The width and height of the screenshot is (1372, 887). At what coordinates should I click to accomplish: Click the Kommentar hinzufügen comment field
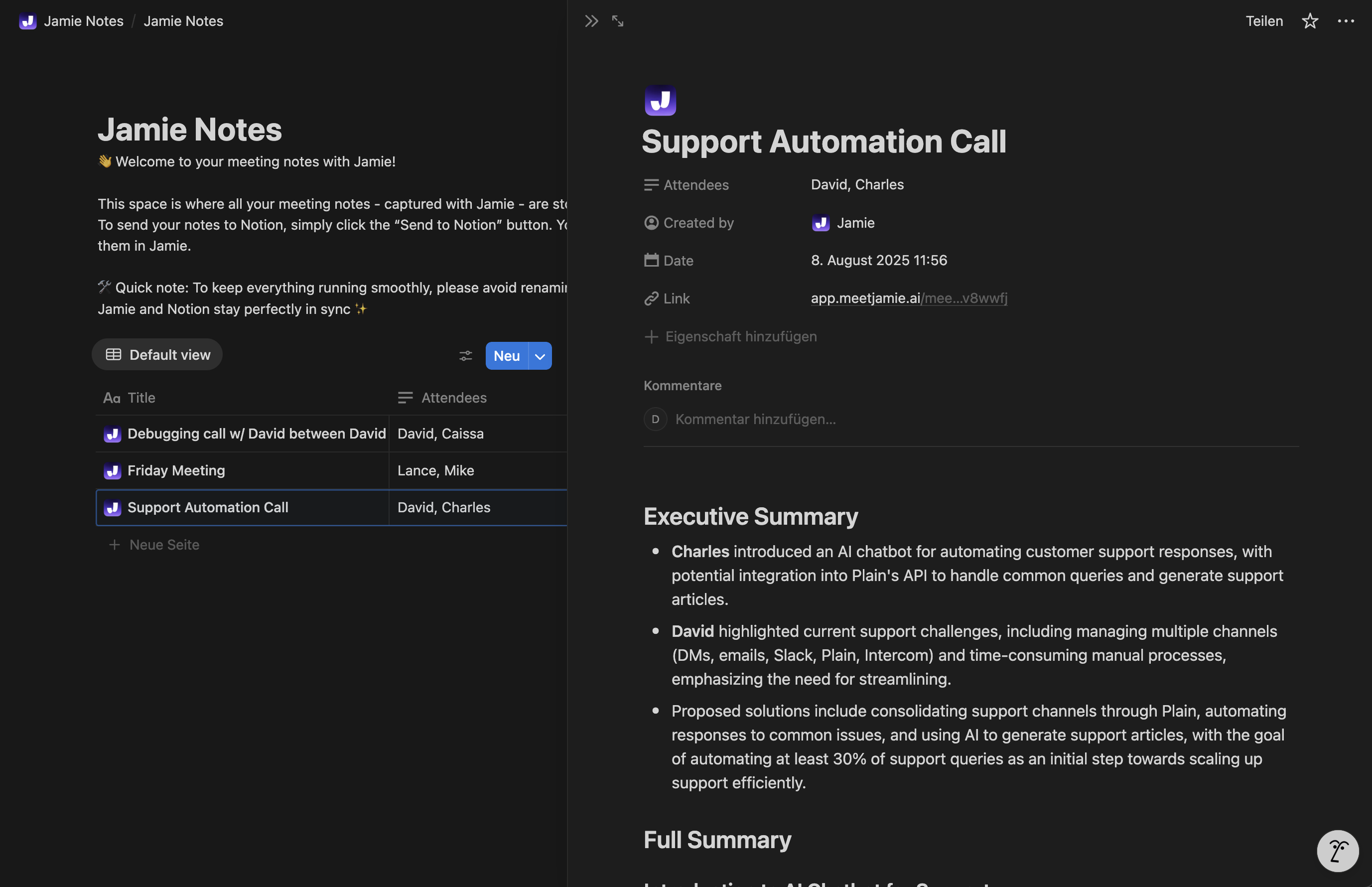click(x=755, y=419)
